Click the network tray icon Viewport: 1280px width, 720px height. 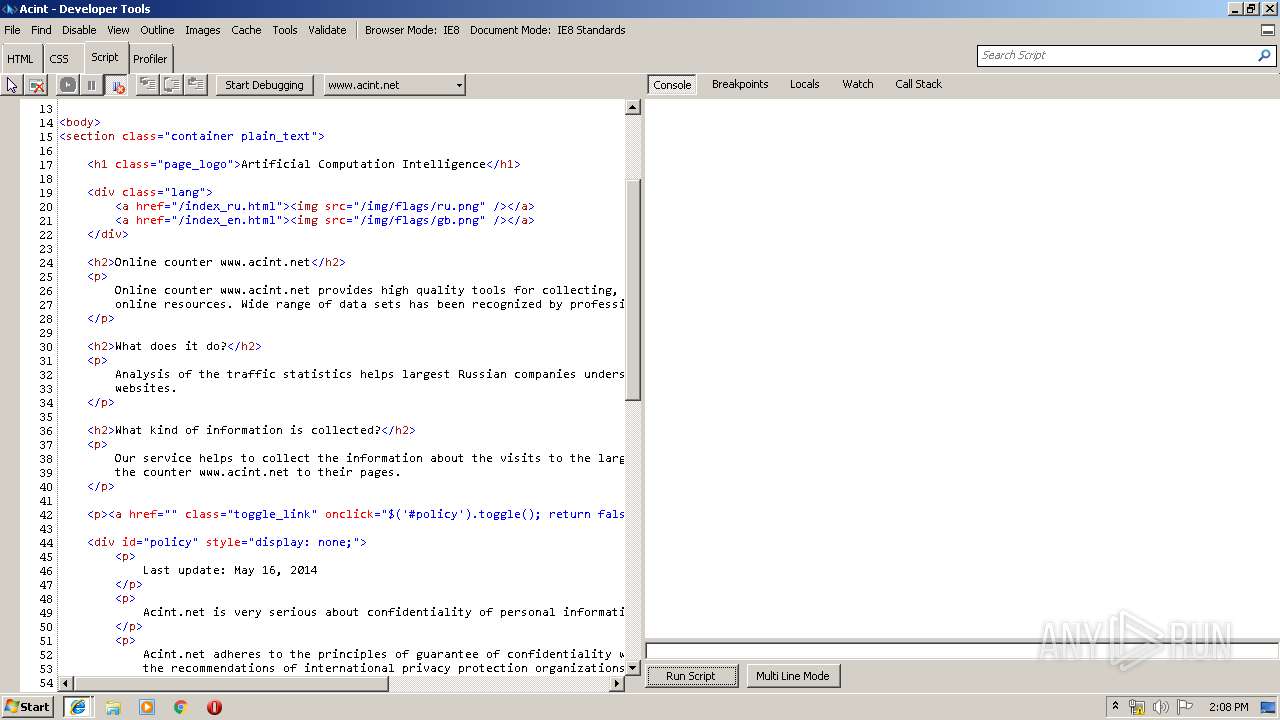tap(1137, 707)
